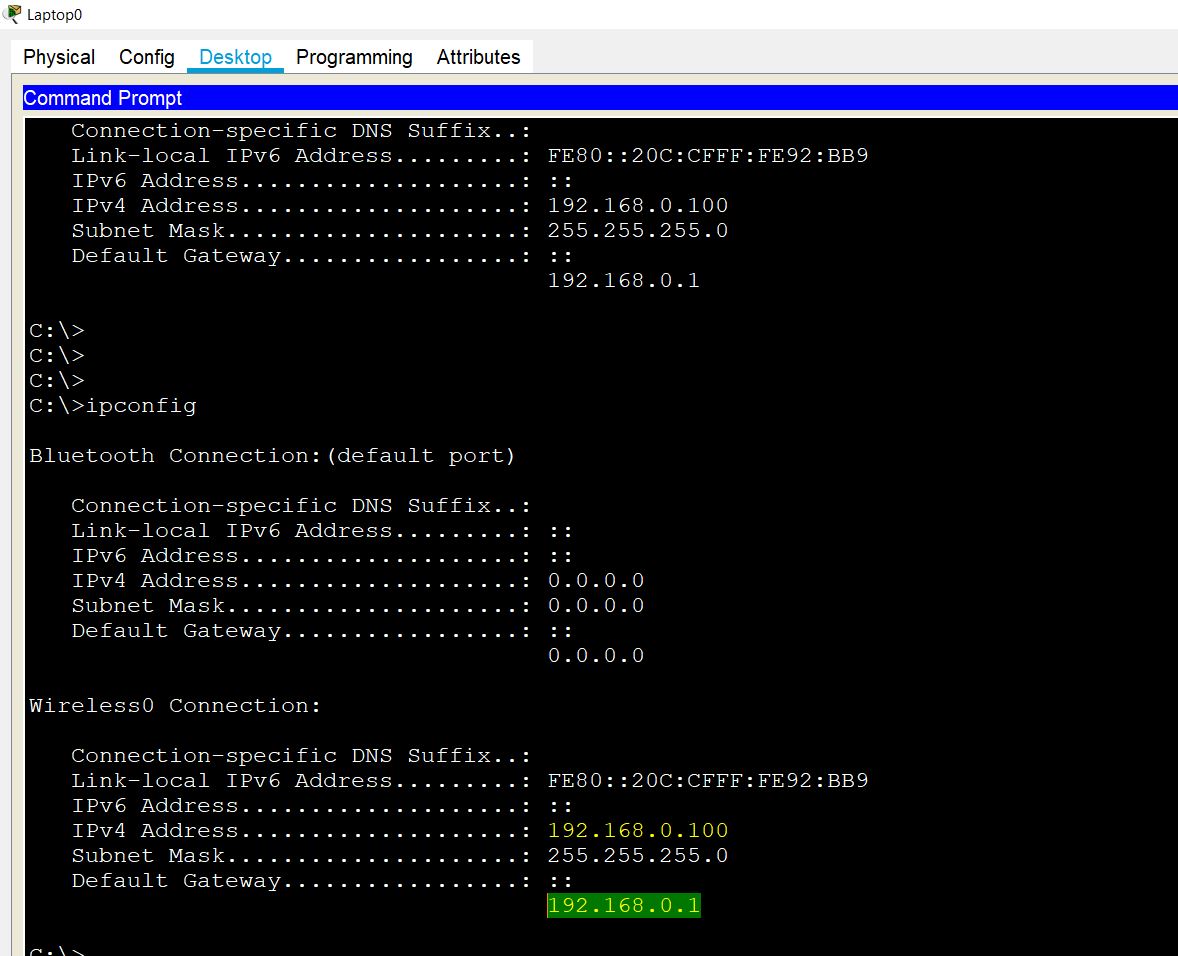
Task: Click the Laptop0 title bar icon
Action: point(14,13)
